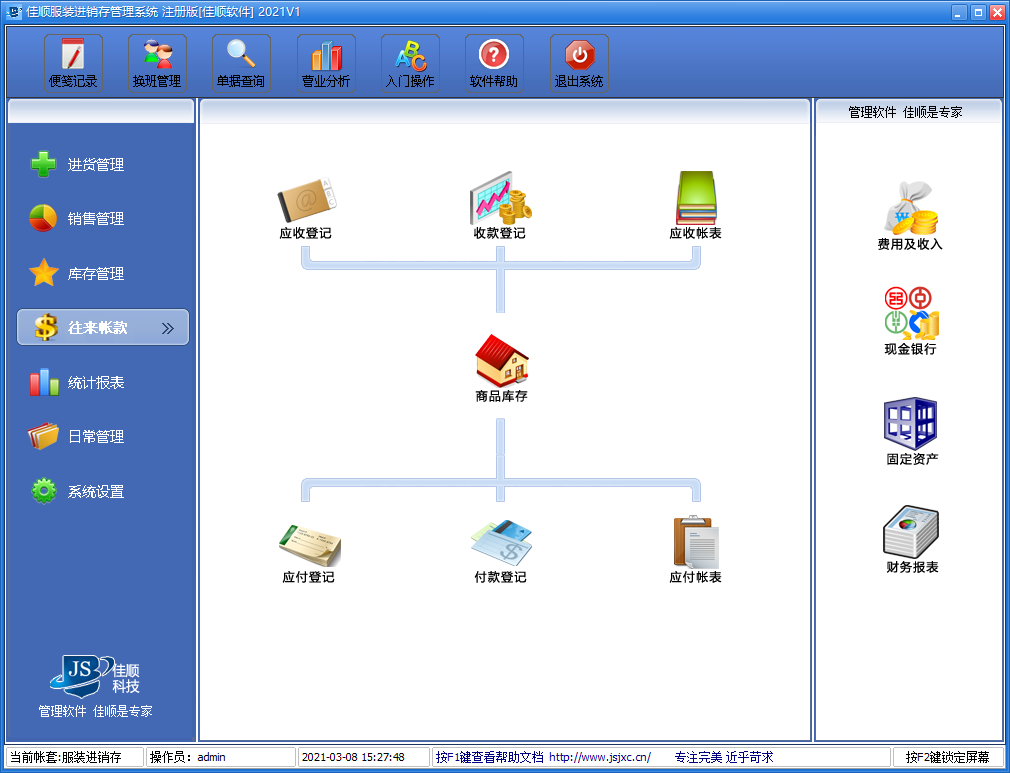This screenshot has width=1010, height=773.
Task: Maximize the application window
Action: click(978, 13)
